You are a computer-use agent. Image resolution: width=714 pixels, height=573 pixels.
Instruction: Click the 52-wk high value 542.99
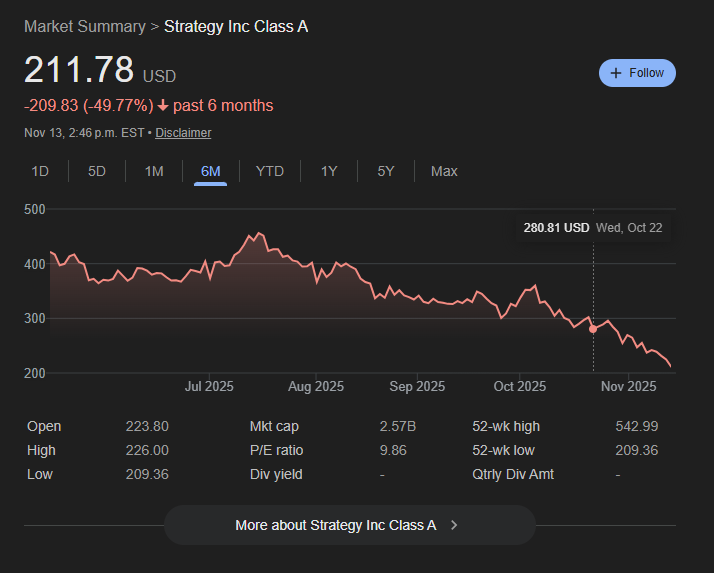tap(637, 426)
